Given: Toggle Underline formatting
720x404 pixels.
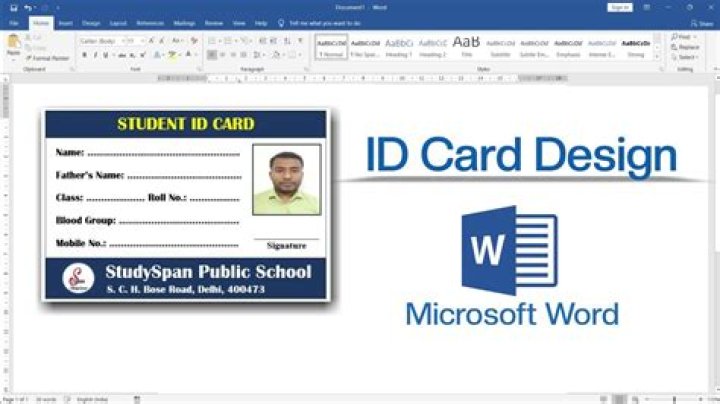Looking at the screenshot, I should (x=106, y=55).
